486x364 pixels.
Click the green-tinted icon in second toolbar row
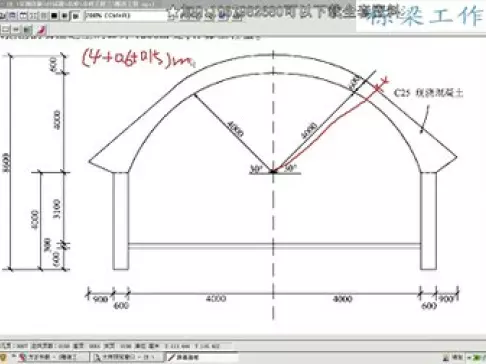(x=27, y=29)
